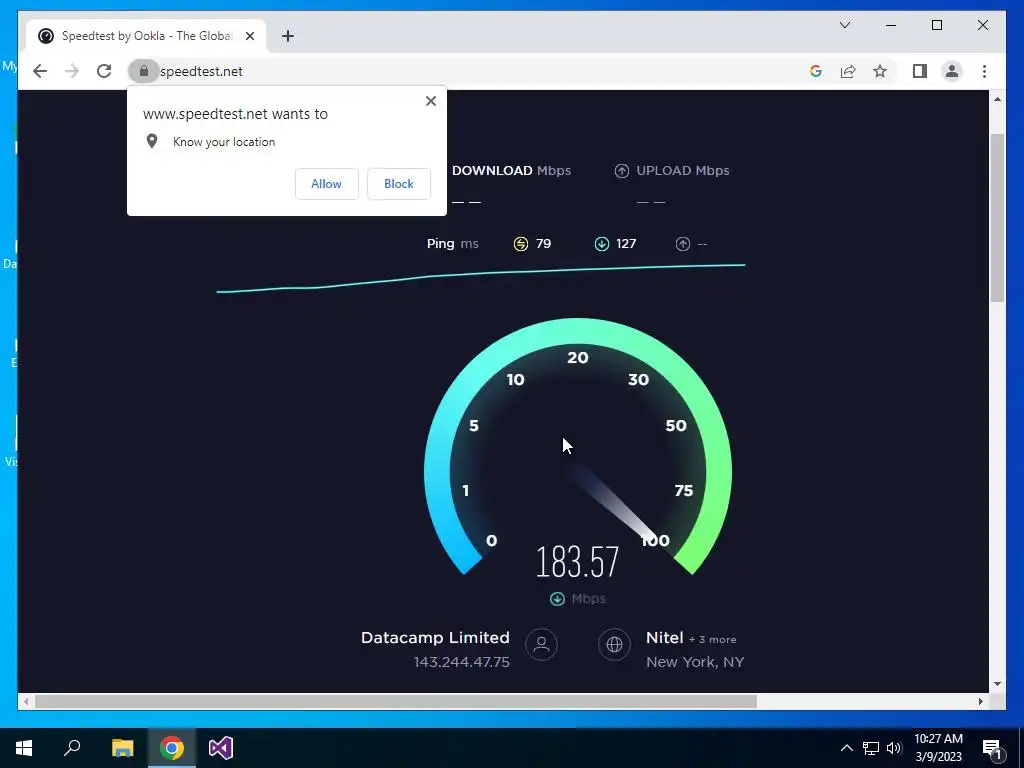The image size is (1024, 768).
Task: Open File Explorer from the taskbar
Action: pyautogui.click(x=122, y=748)
